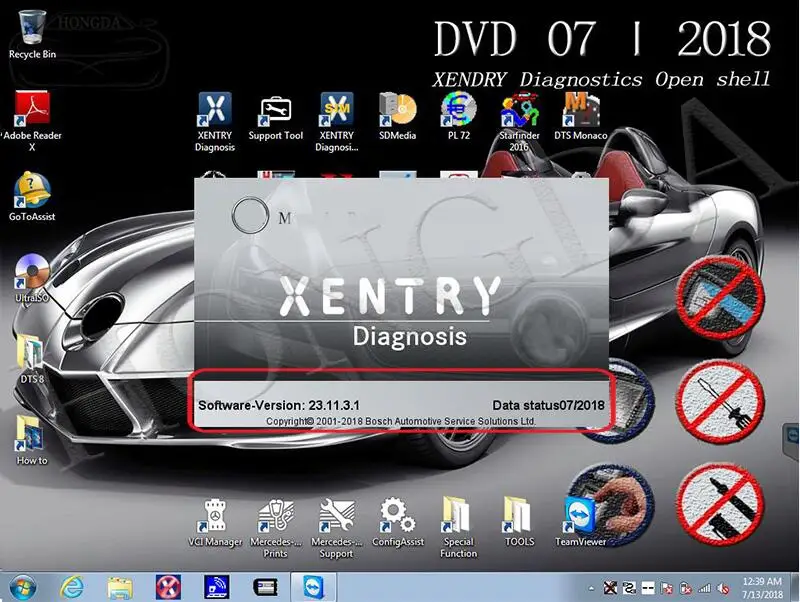Open Windows Explorer from the taskbar
This screenshot has height=602, width=800.
pyautogui.click(x=120, y=588)
